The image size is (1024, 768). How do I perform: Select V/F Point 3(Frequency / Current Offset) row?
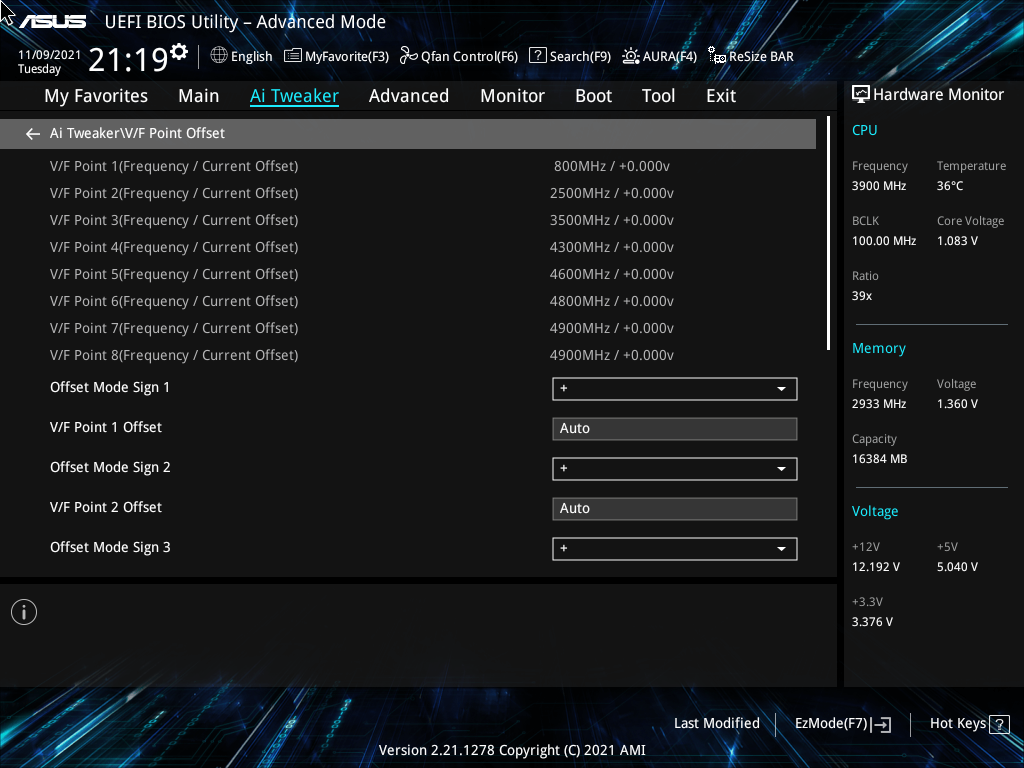click(x=408, y=221)
